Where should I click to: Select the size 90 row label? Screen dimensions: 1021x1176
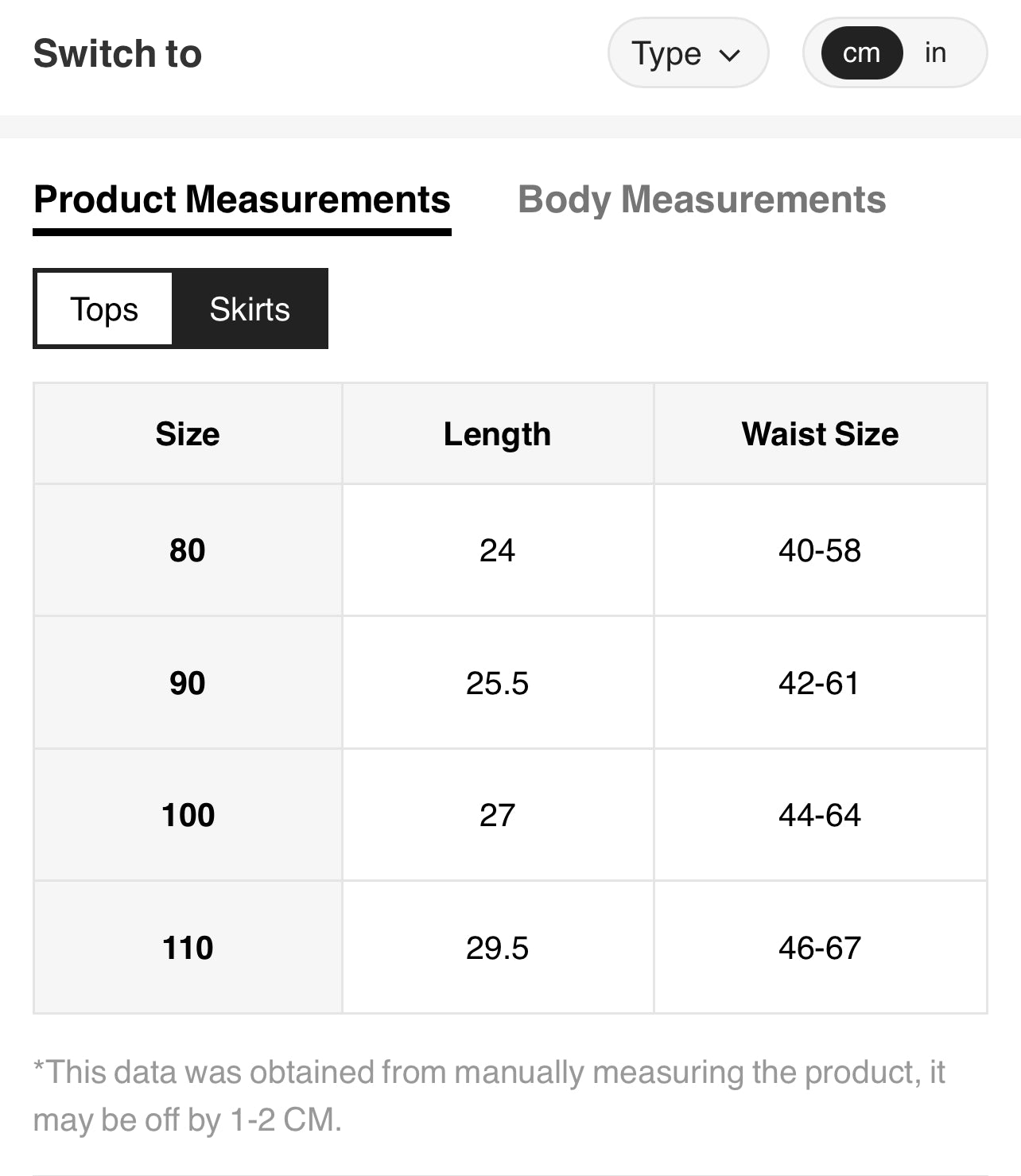pyautogui.click(x=188, y=683)
